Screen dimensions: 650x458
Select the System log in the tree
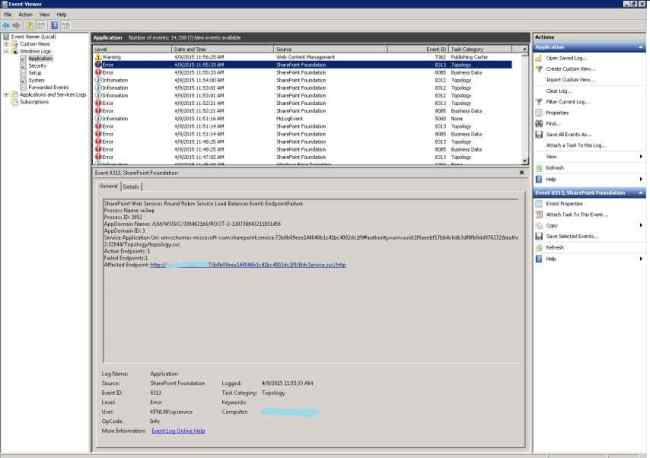[x=36, y=80]
